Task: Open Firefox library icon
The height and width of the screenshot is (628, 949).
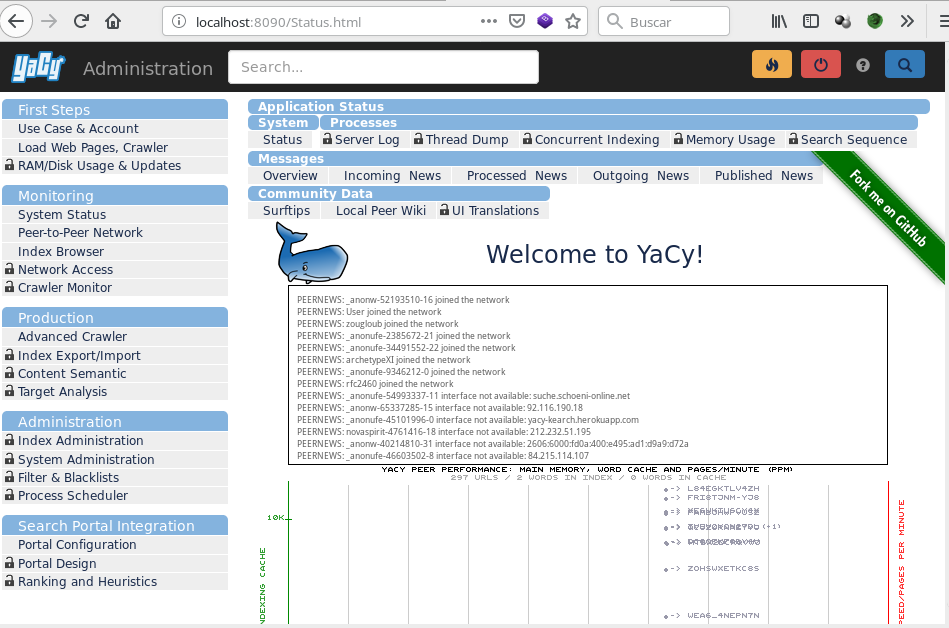Action: 780,21
